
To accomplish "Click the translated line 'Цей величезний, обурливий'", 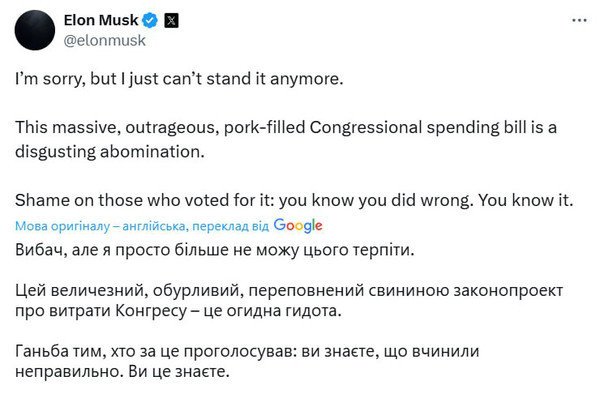I will (289, 291).
